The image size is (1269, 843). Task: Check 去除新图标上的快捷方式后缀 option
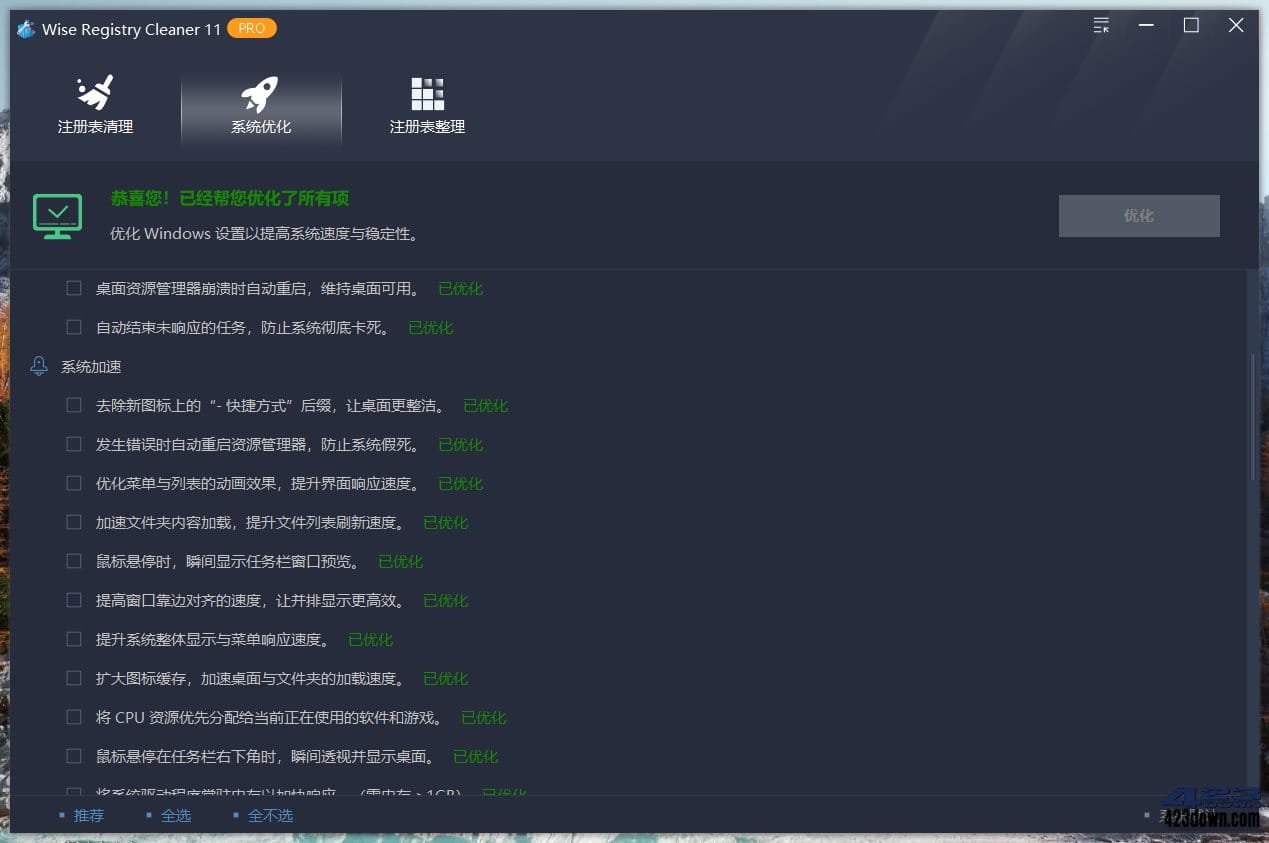[74, 405]
